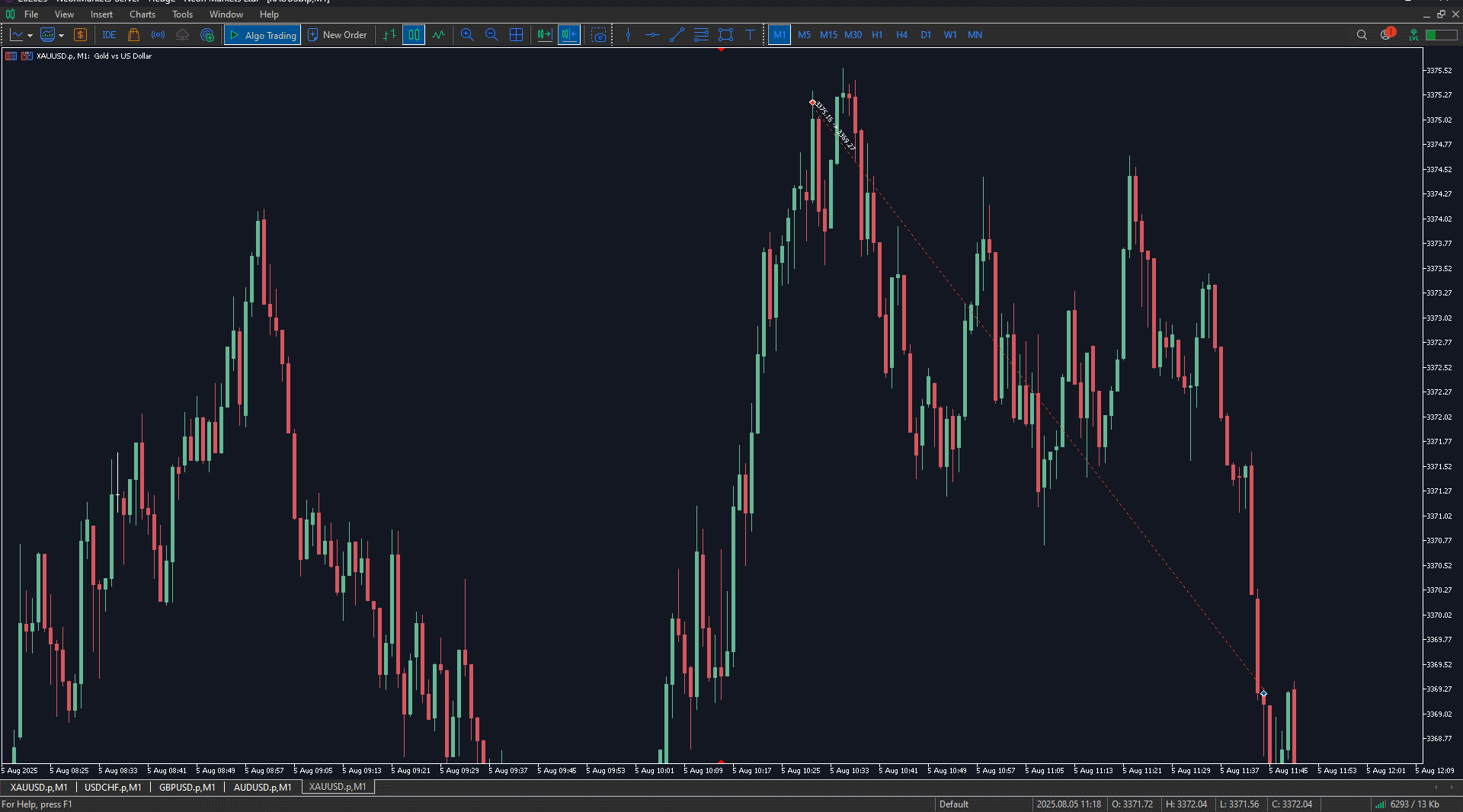Expand the chart type dropdown arrow
This screenshot has height=812, width=1463.
(30, 35)
